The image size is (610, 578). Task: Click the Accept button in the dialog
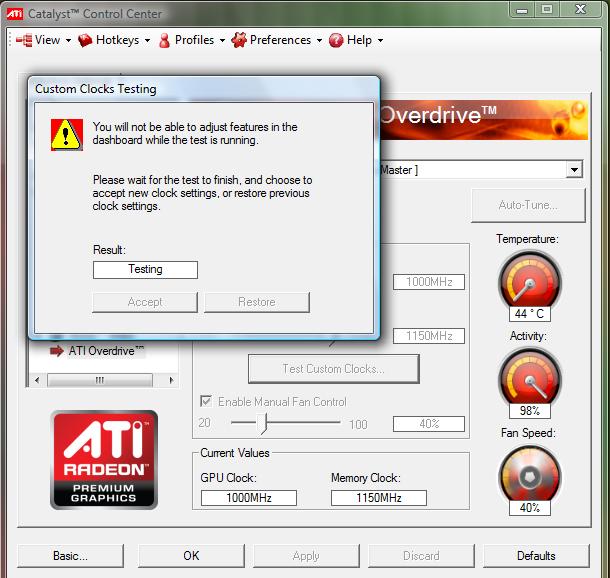[145, 302]
